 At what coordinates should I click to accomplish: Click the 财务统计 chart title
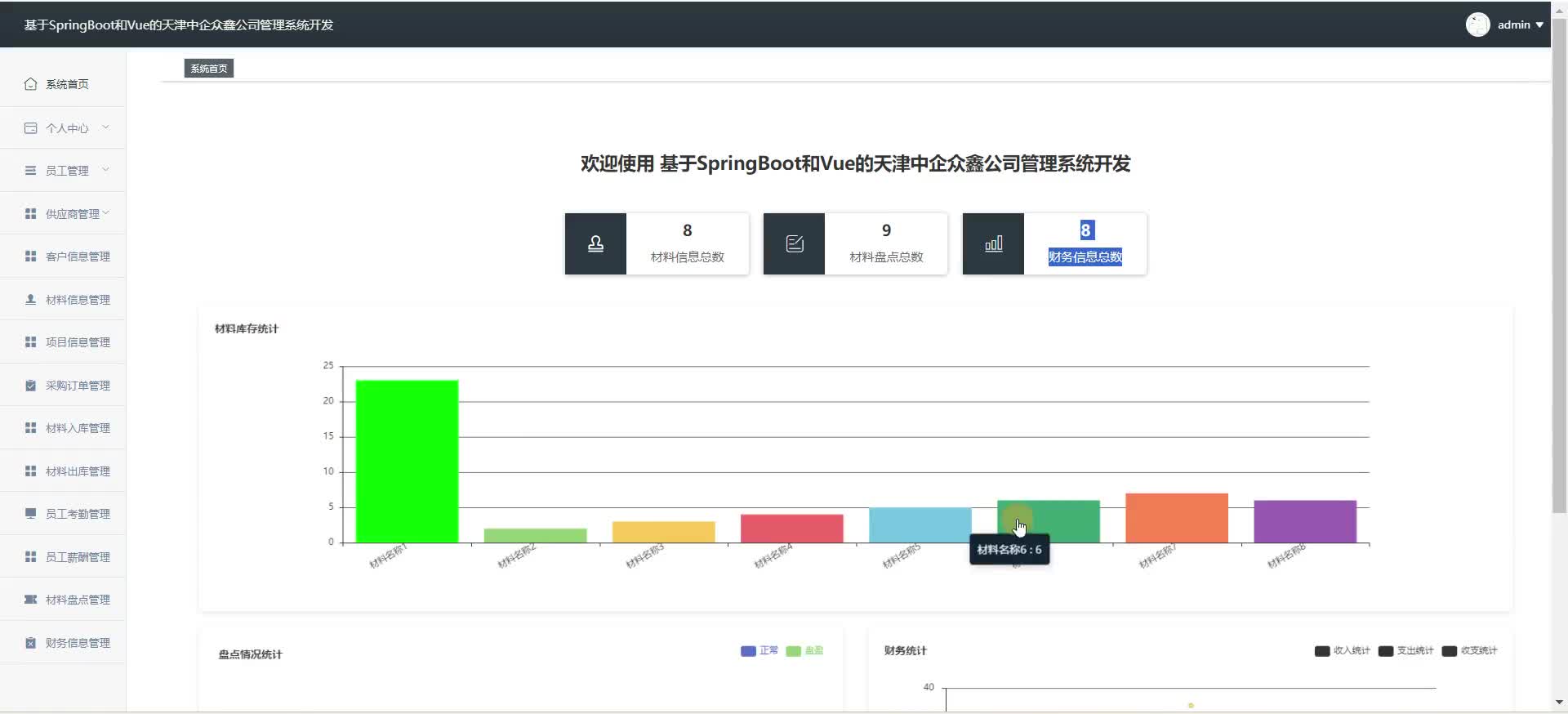905,651
